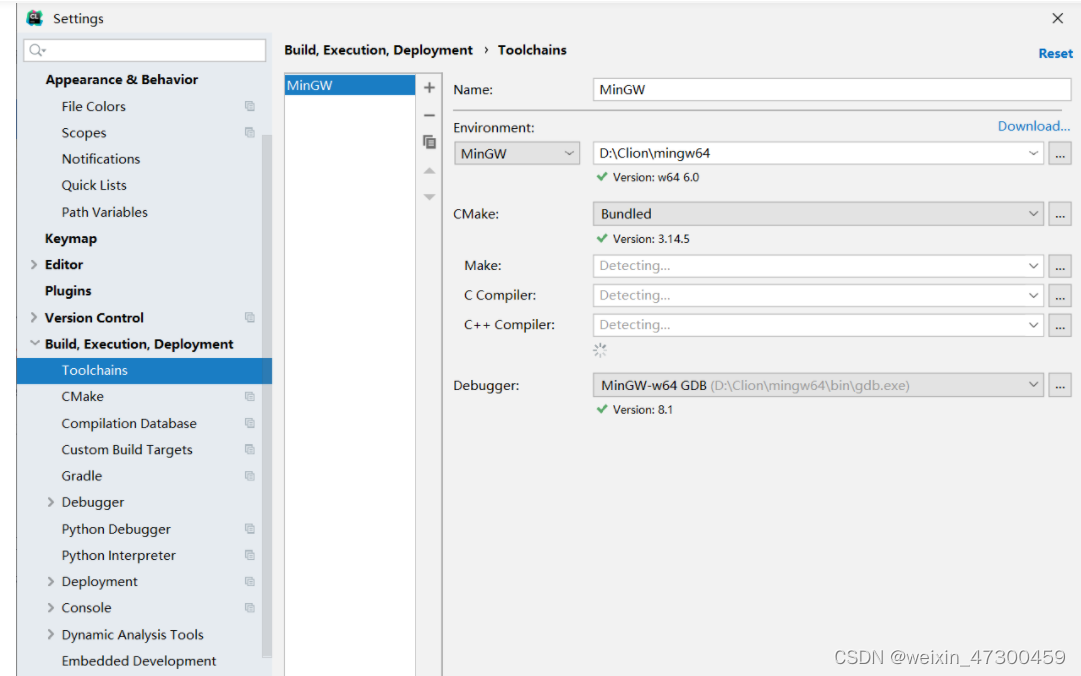1081x676 pixels.
Task: Click the project-level icon beside Gradle
Action: click(x=250, y=475)
